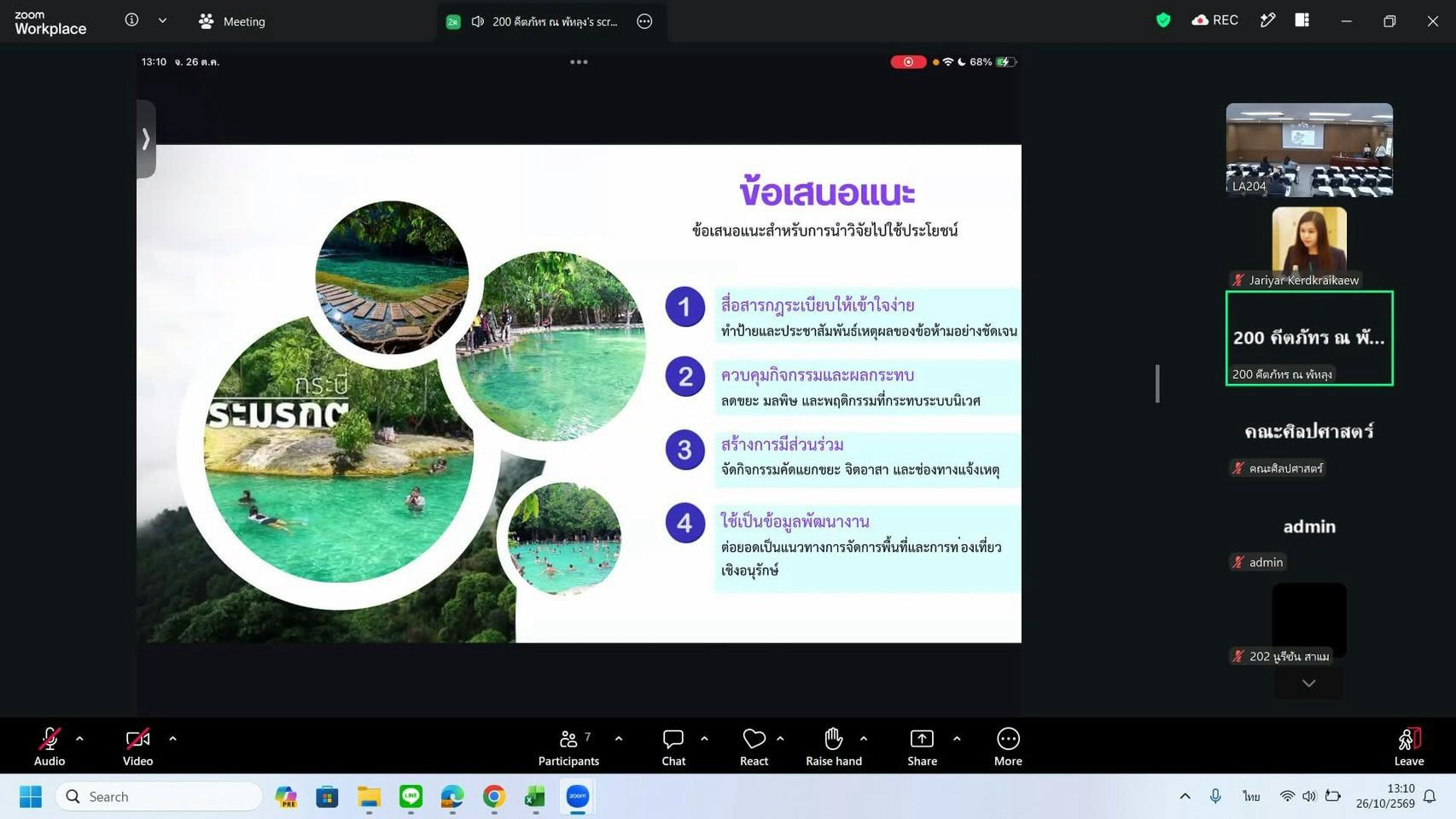Click the taskbar Search box
Viewport: 1456px width, 819px height.
pos(160,797)
